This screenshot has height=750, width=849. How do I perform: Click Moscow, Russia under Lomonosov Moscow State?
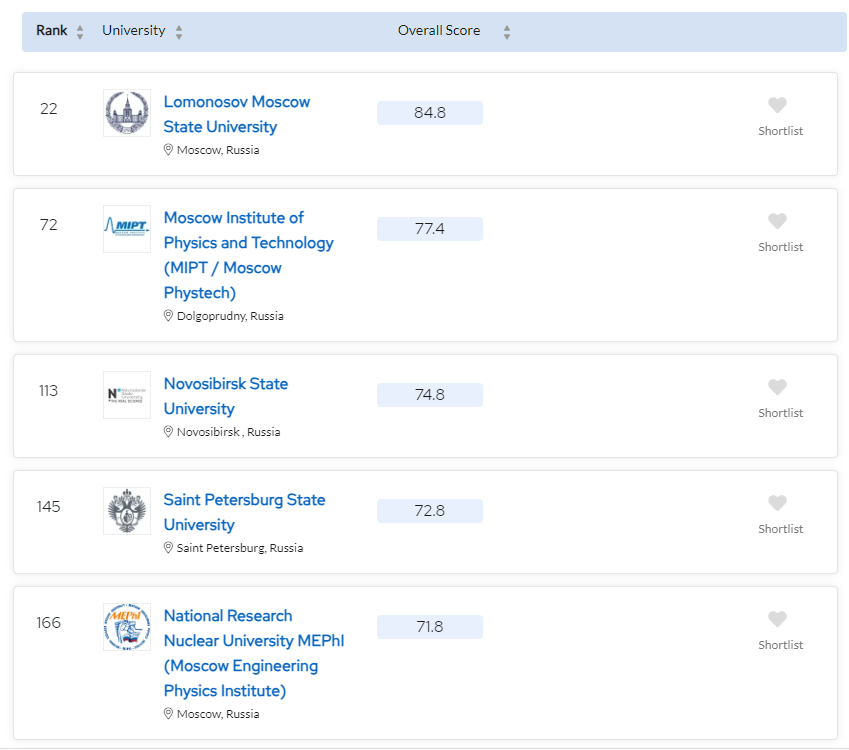(x=218, y=150)
